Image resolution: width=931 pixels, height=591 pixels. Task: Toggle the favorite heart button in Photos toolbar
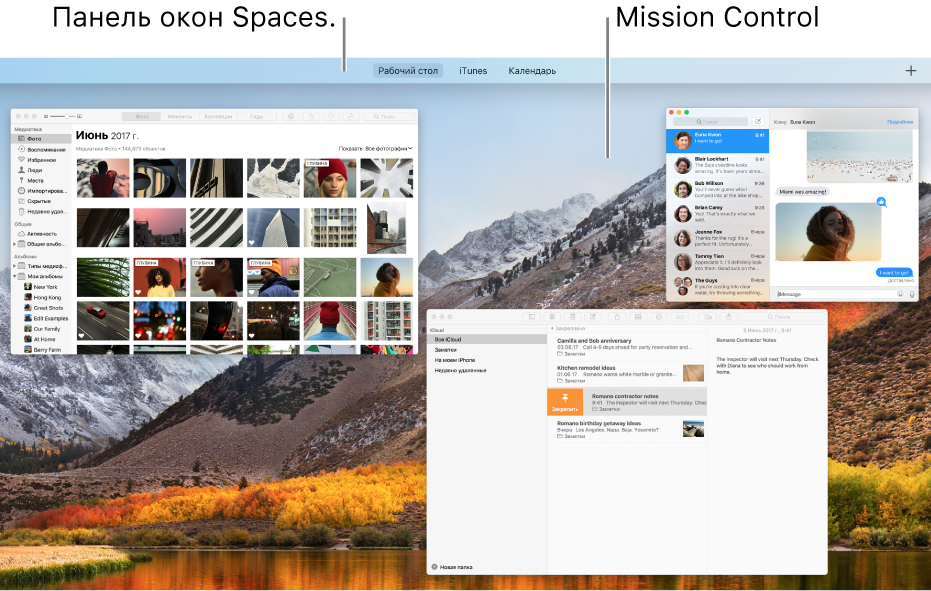click(x=331, y=116)
